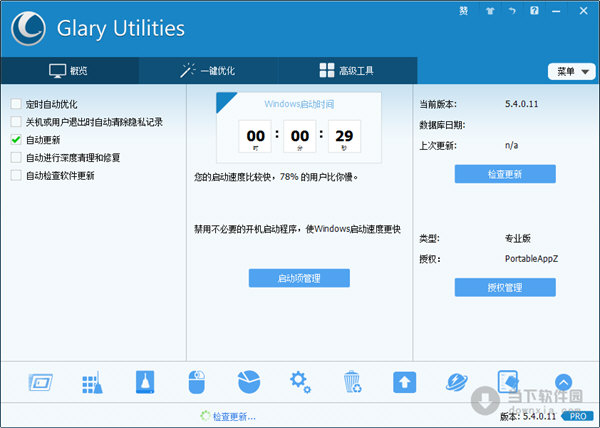Enable 关机或用户退出时自动清除隐私记录 checkbox
This screenshot has width=600, height=428.
16,122
